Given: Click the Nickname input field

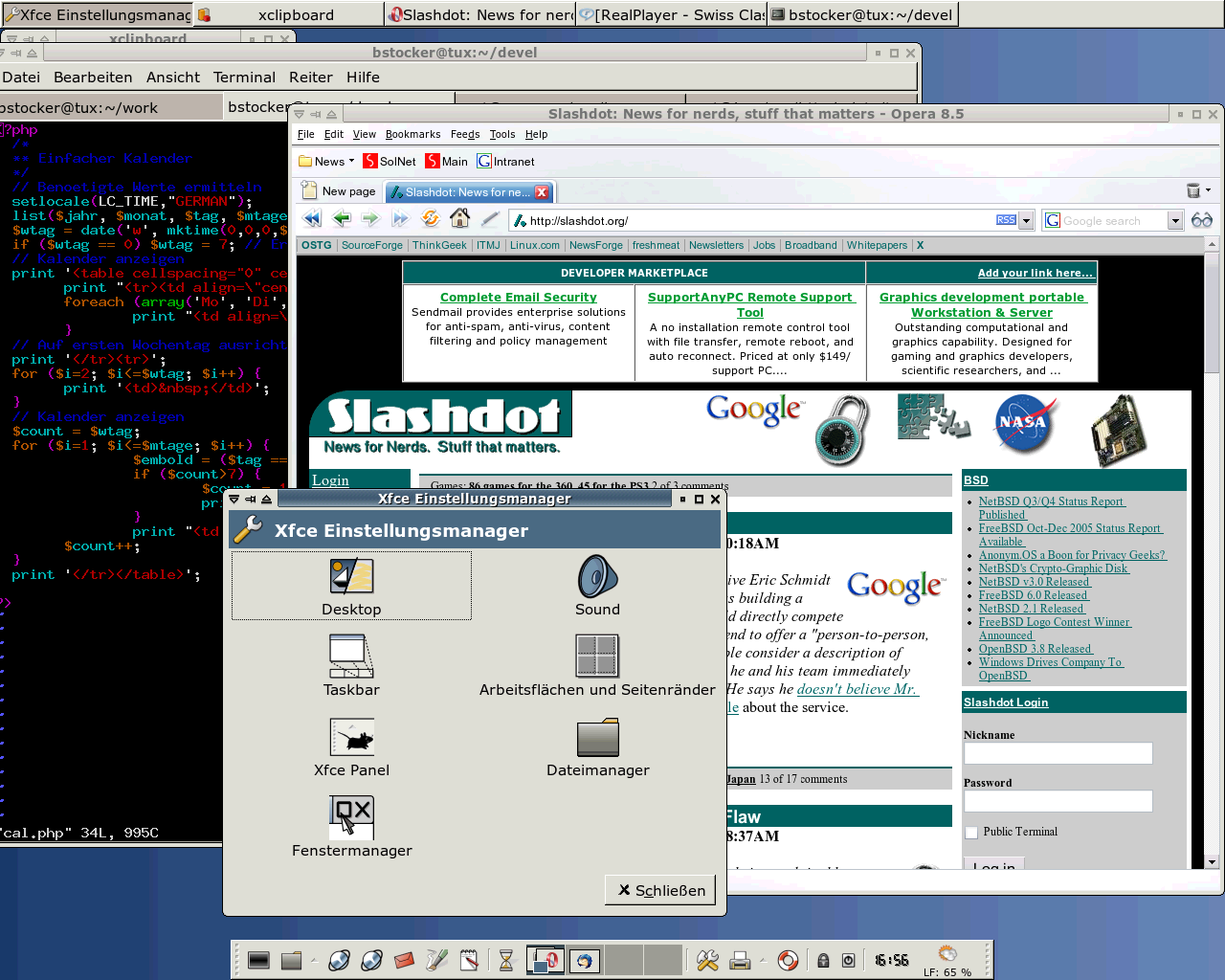Looking at the screenshot, I should [x=1058, y=753].
